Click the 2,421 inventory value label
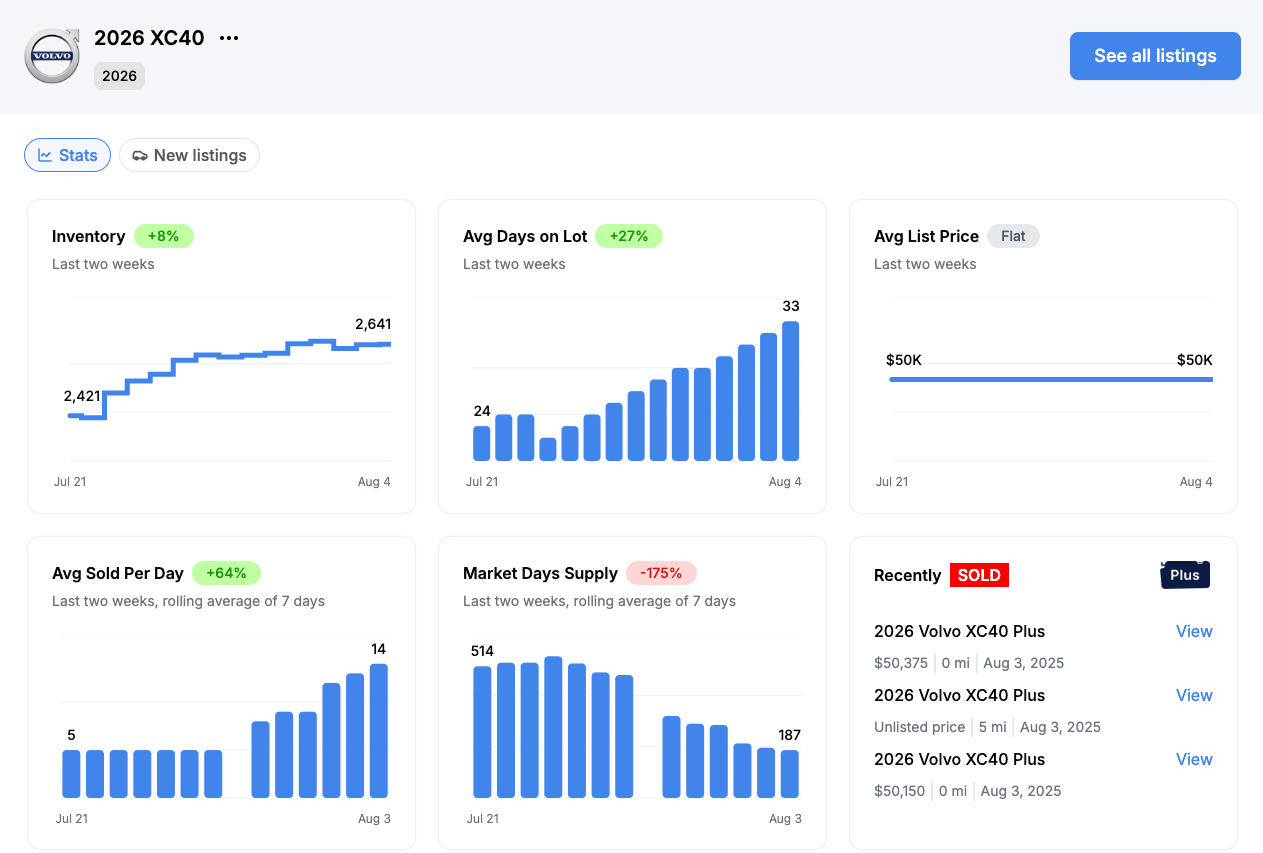 (82, 396)
